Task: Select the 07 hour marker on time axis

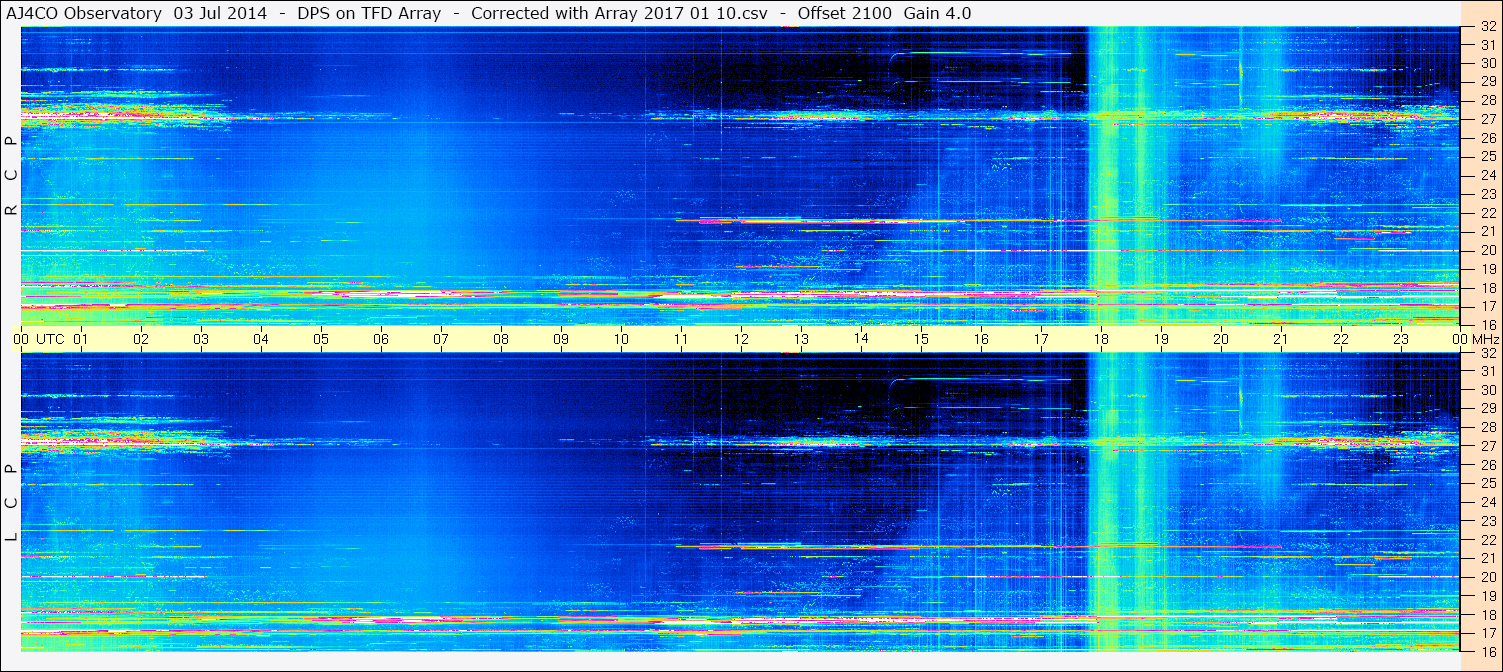Action: point(441,339)
